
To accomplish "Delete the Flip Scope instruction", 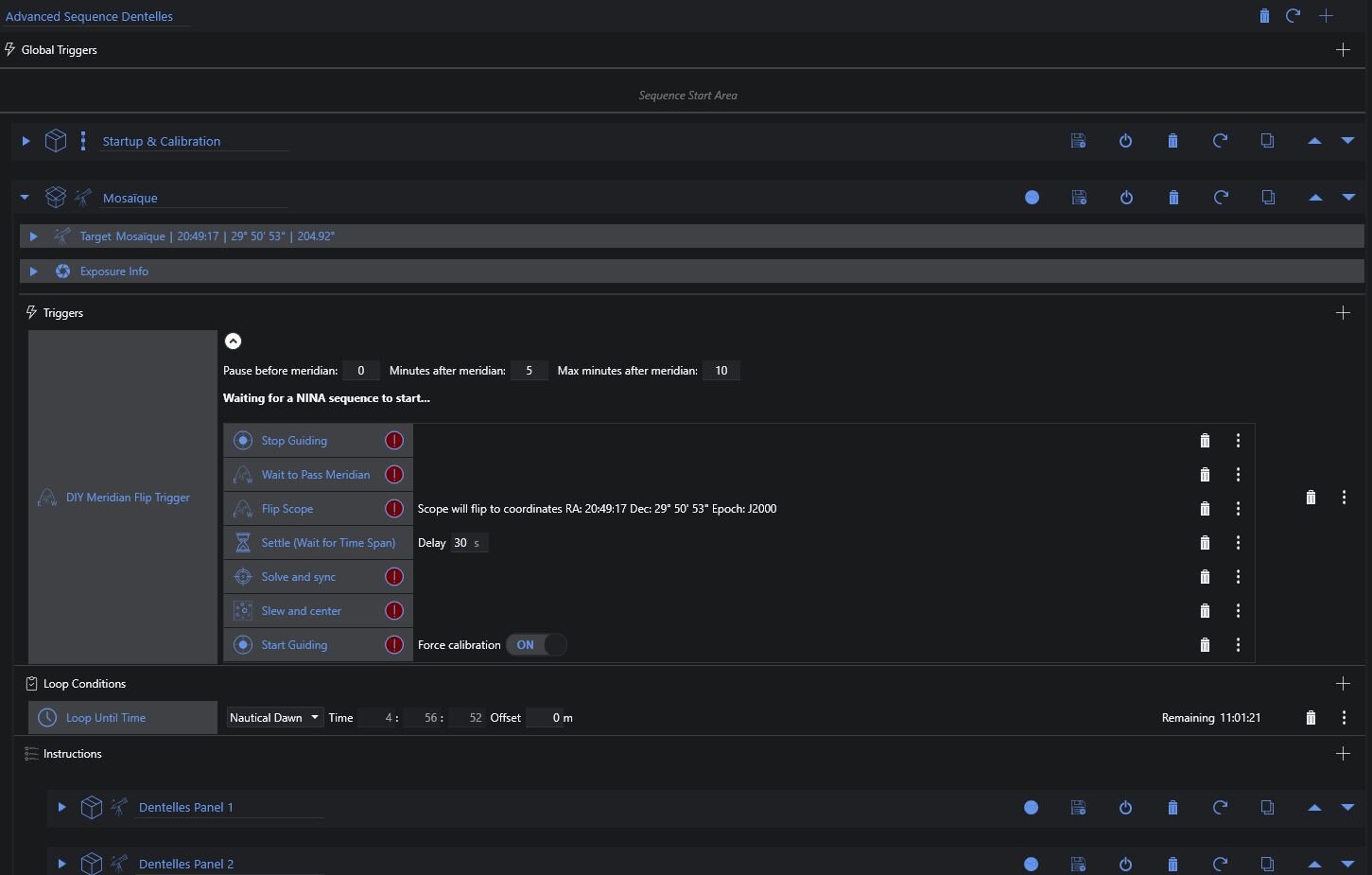I will click(1205, 509).
